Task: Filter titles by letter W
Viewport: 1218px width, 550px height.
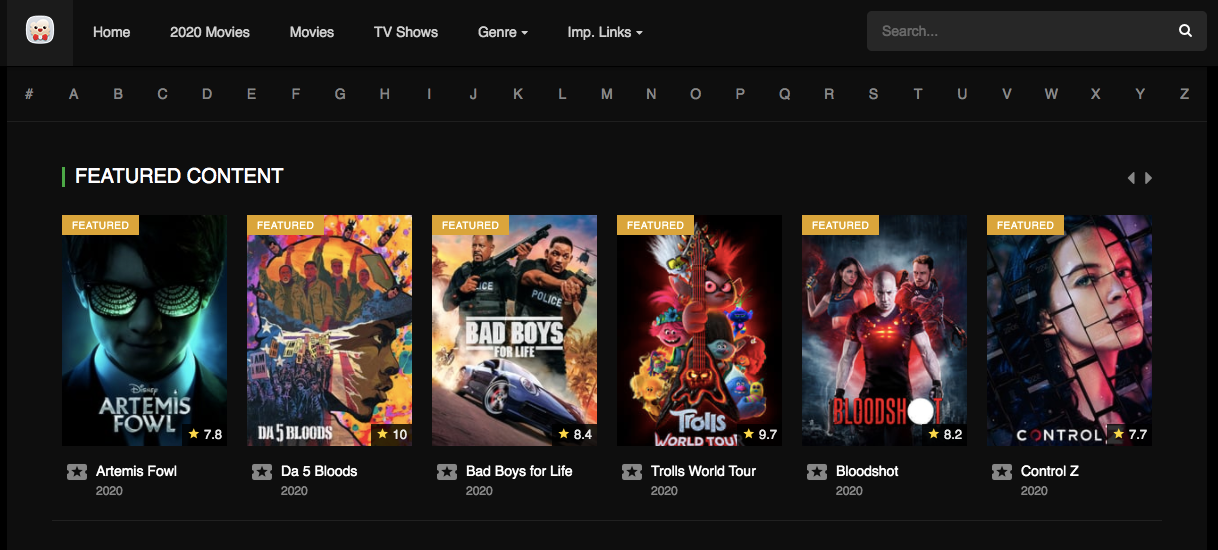Action: [1051, 94]
